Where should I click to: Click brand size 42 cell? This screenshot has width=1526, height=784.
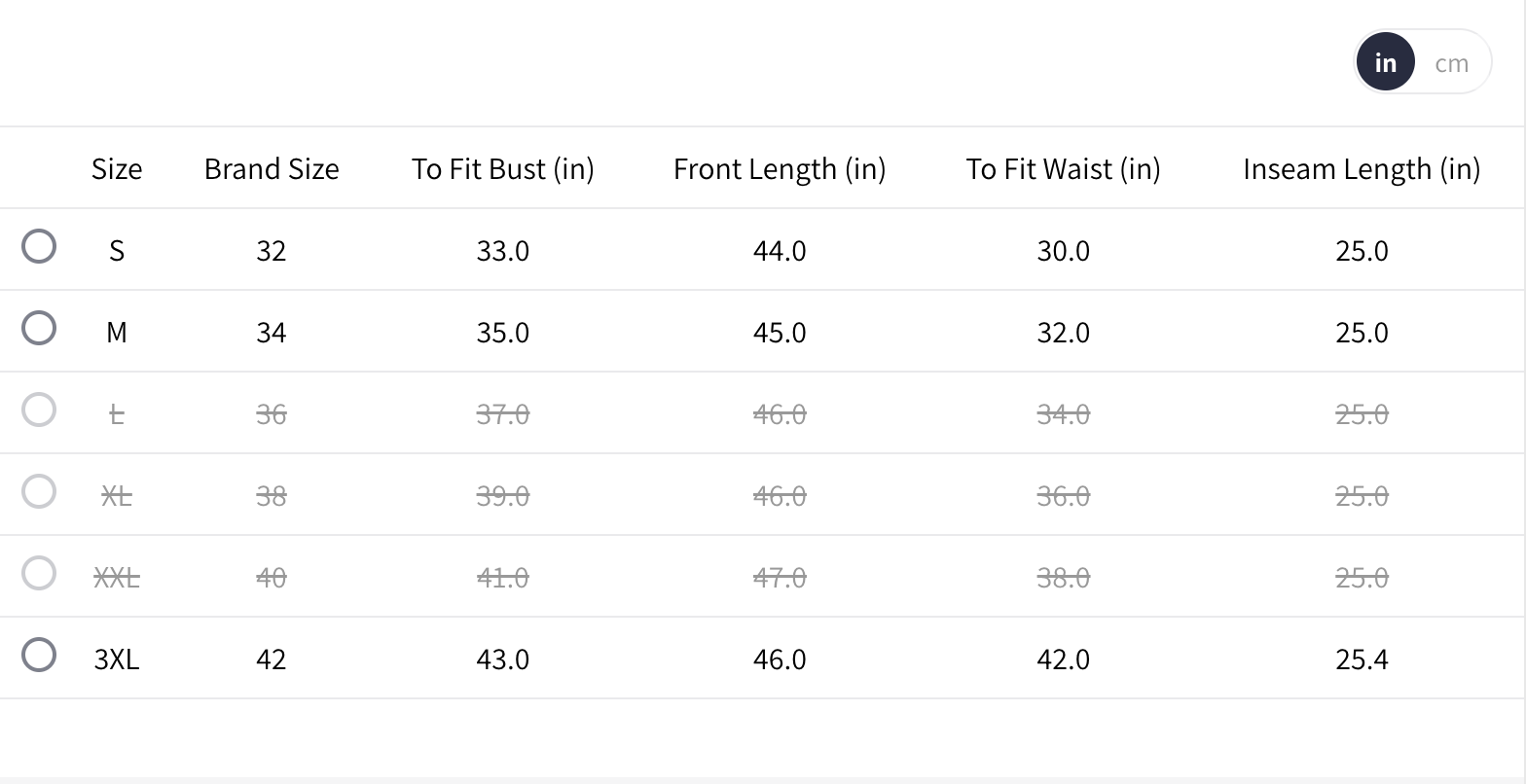pyautogui.click(x=272, y=659)
